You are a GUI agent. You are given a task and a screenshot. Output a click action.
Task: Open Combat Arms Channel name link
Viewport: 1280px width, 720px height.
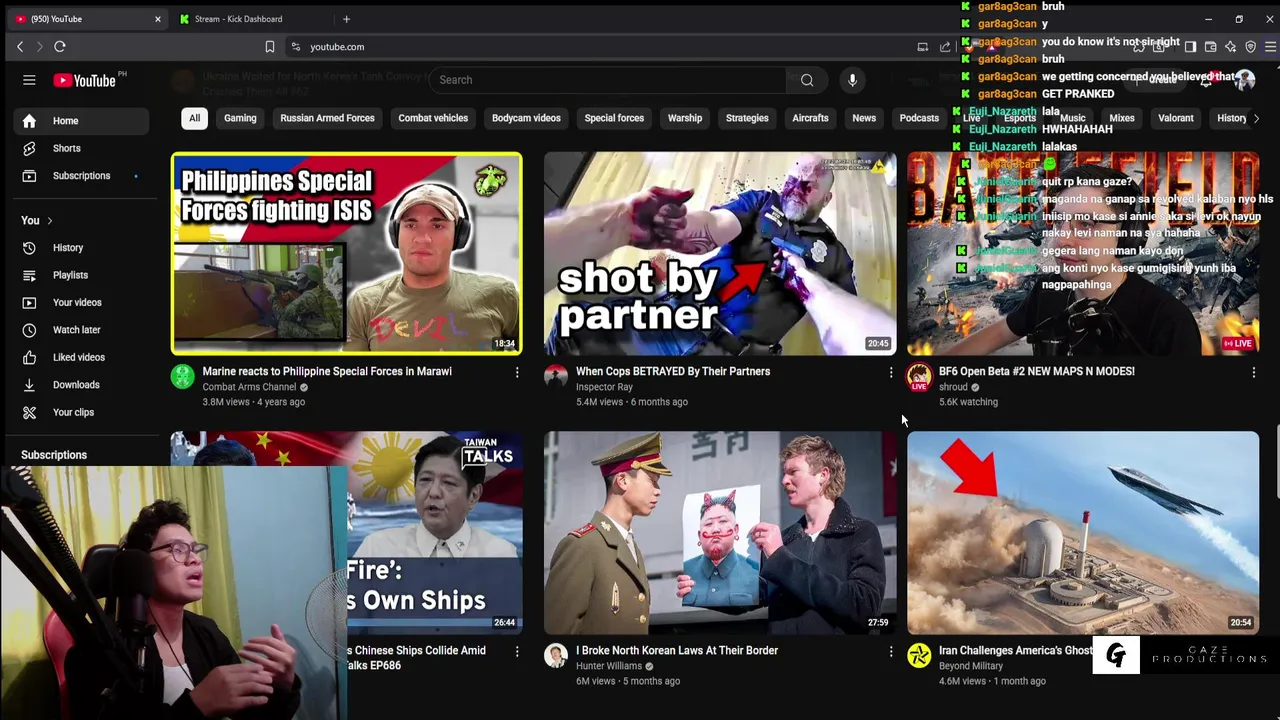point(249,387)
